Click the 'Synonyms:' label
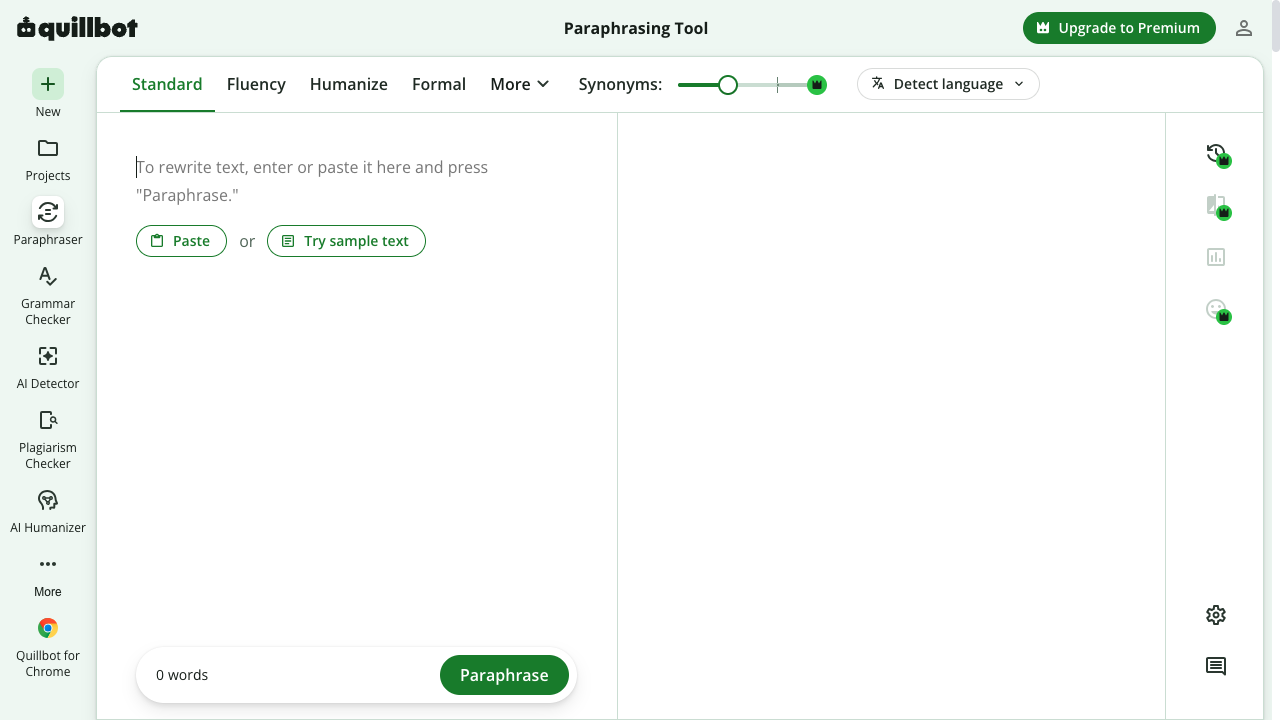The height and width of the screenshot is (720, 1280). pyautogui.click(x=620, y=84)
